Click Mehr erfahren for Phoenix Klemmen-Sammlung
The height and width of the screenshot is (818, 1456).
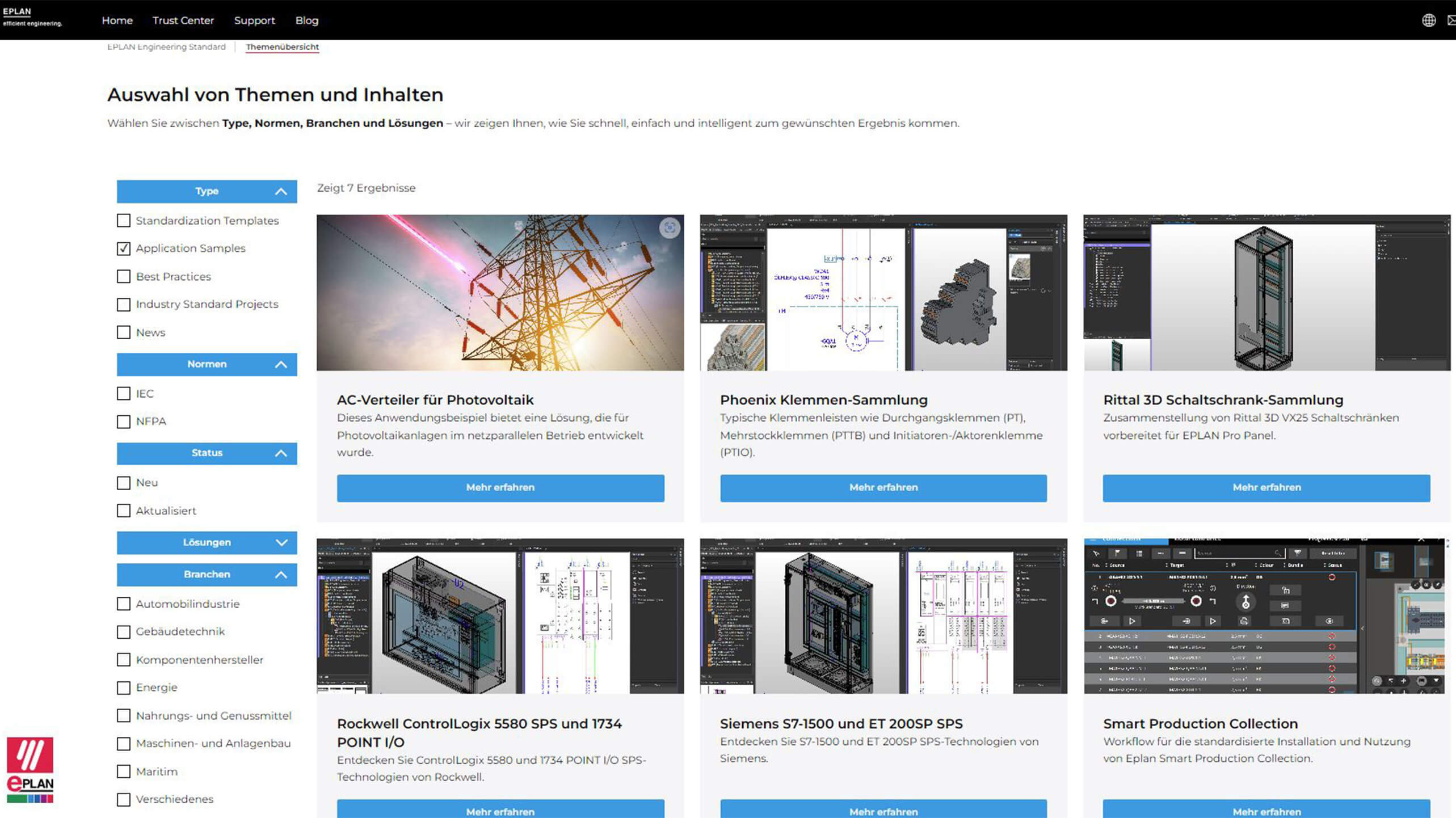(883, 488)
